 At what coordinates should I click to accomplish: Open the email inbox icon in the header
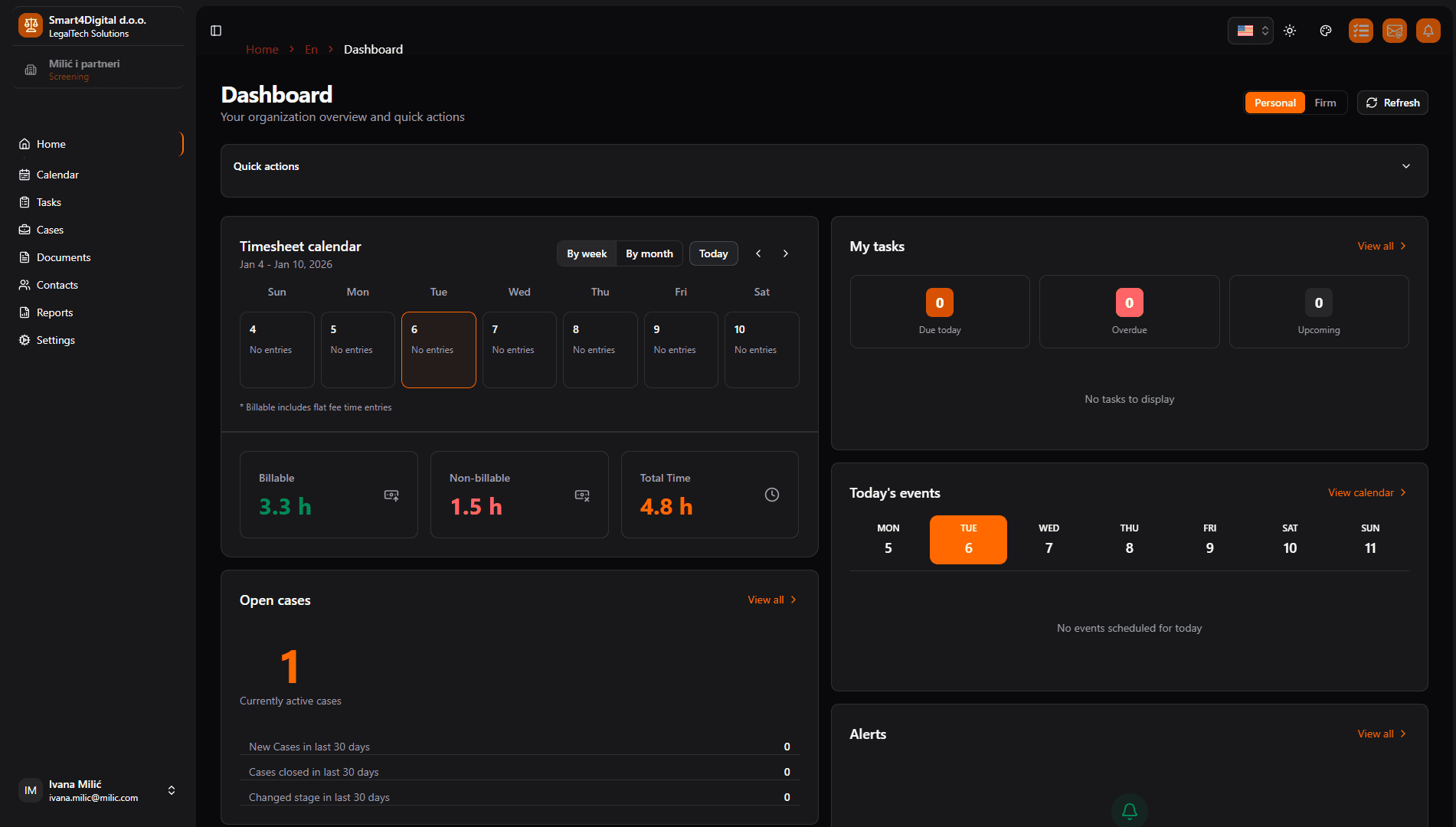1395,31
